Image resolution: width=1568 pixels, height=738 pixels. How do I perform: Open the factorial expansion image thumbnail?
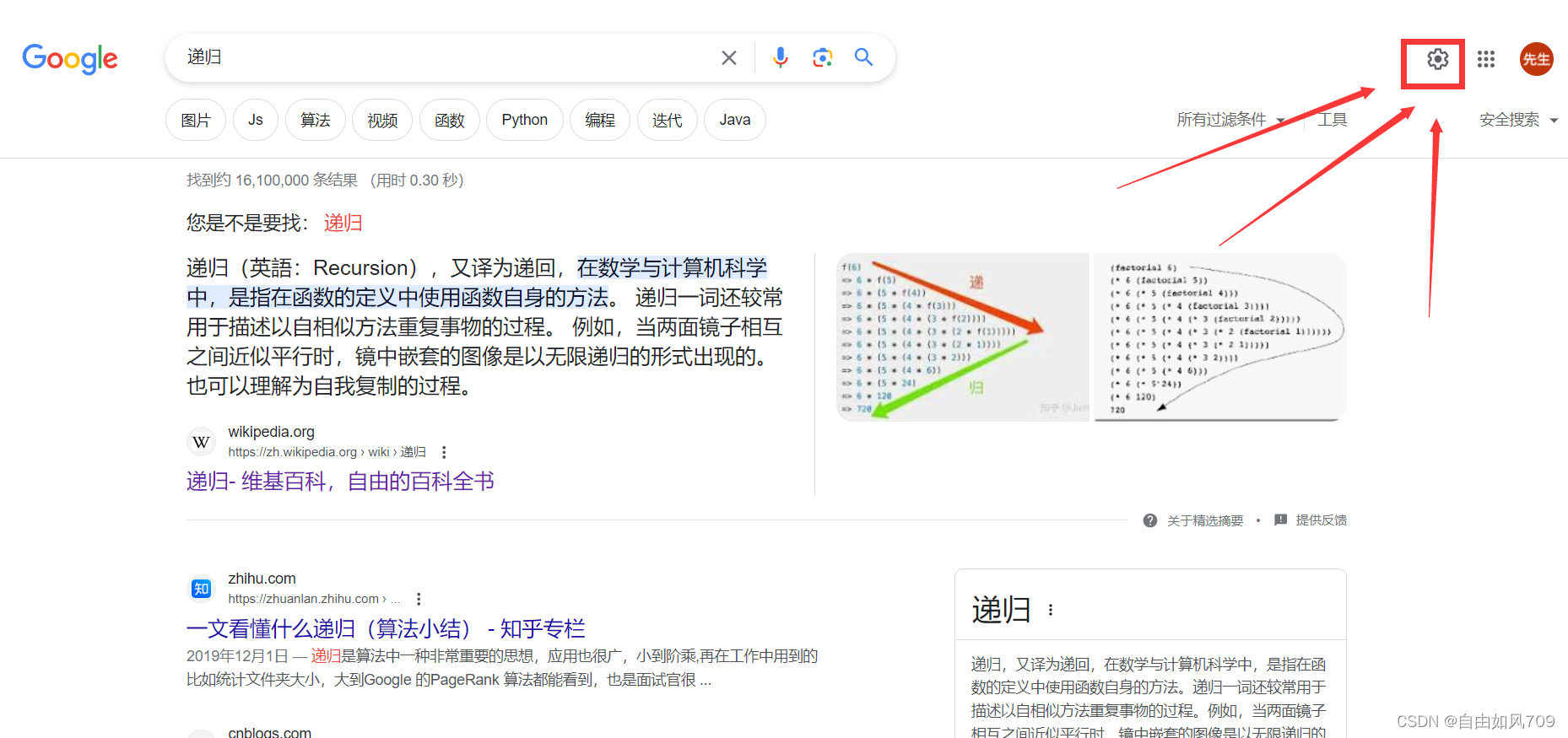tap(1219, 337)
